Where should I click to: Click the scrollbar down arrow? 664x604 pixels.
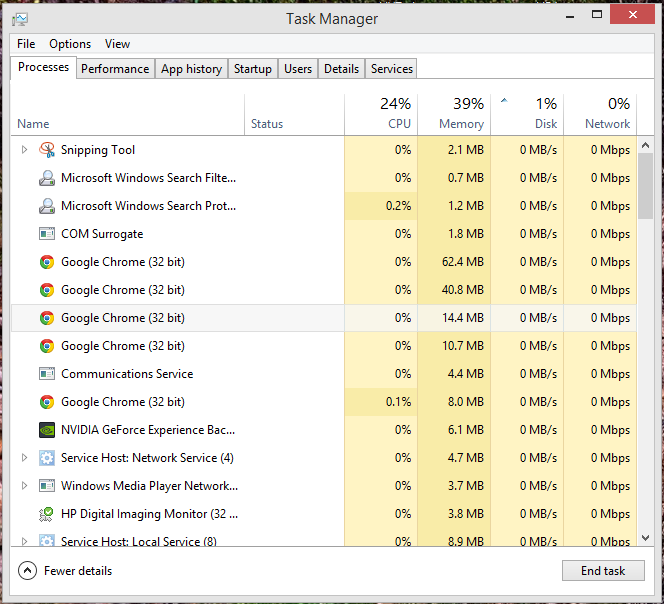(645, 538)
